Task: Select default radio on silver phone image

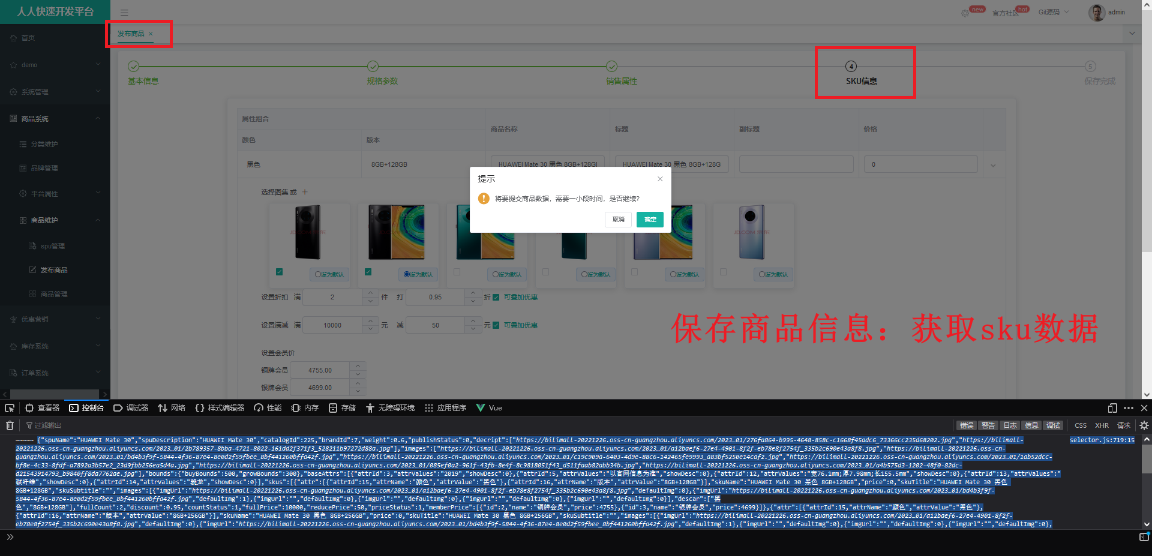Action: 774,274
